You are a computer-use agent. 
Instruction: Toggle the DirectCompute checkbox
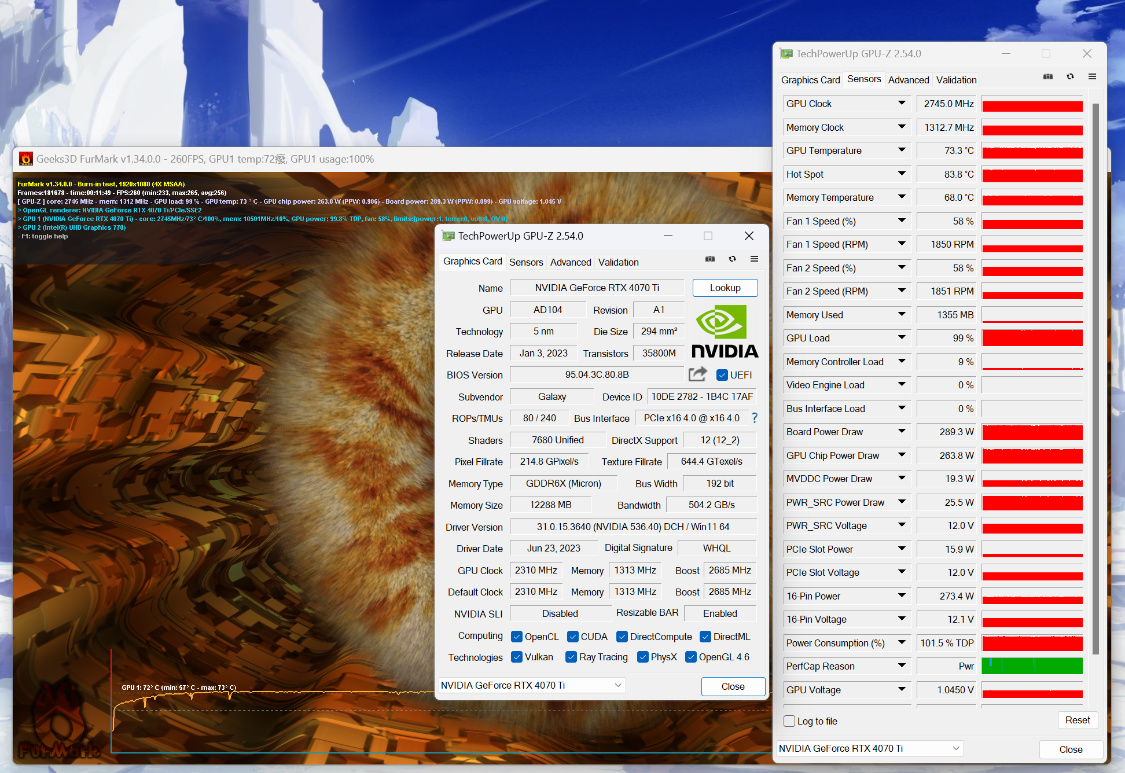[x=622, y=637]
